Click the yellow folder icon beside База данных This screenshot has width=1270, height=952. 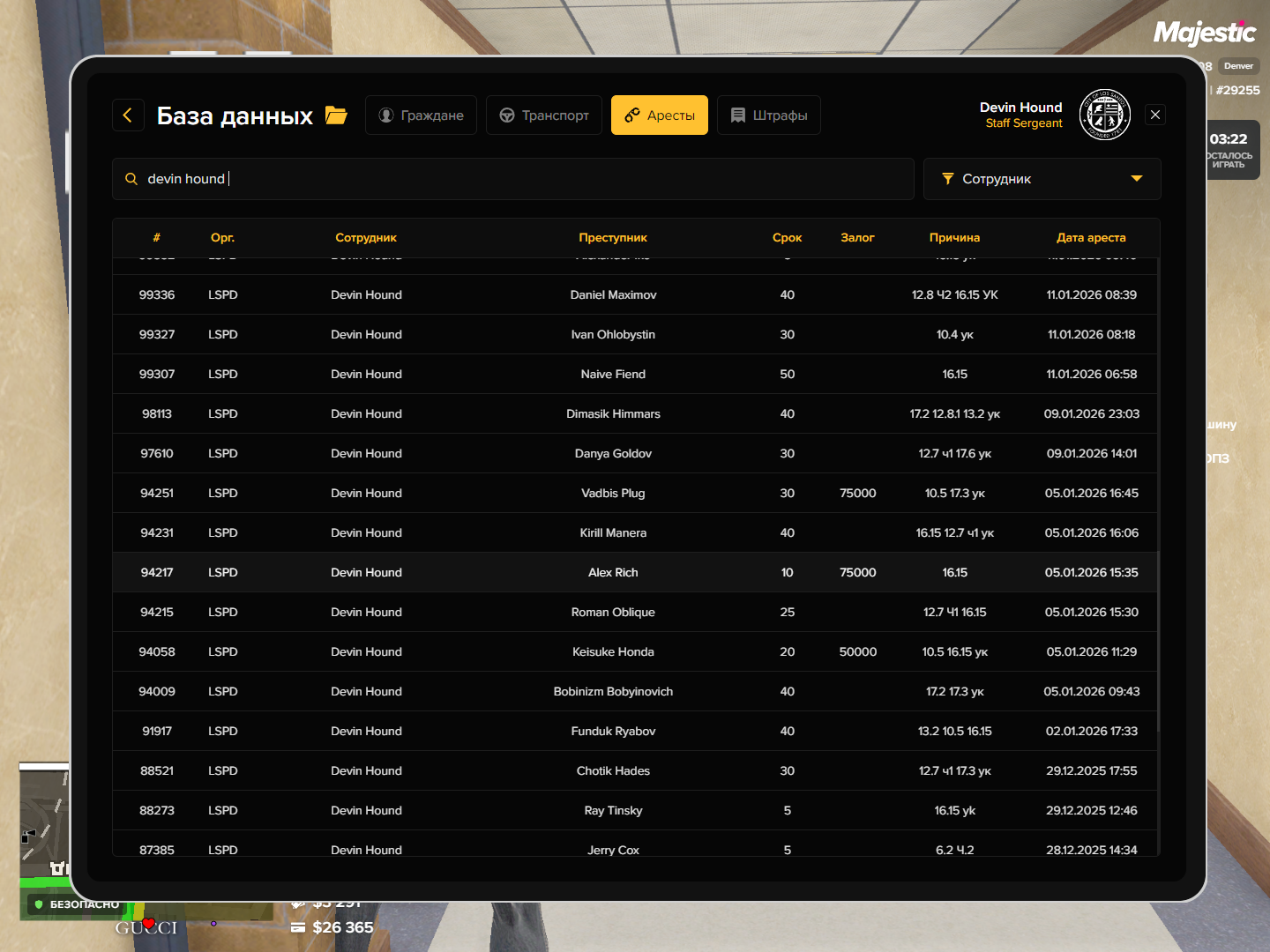pyautogui.click(x=336, y=115)
